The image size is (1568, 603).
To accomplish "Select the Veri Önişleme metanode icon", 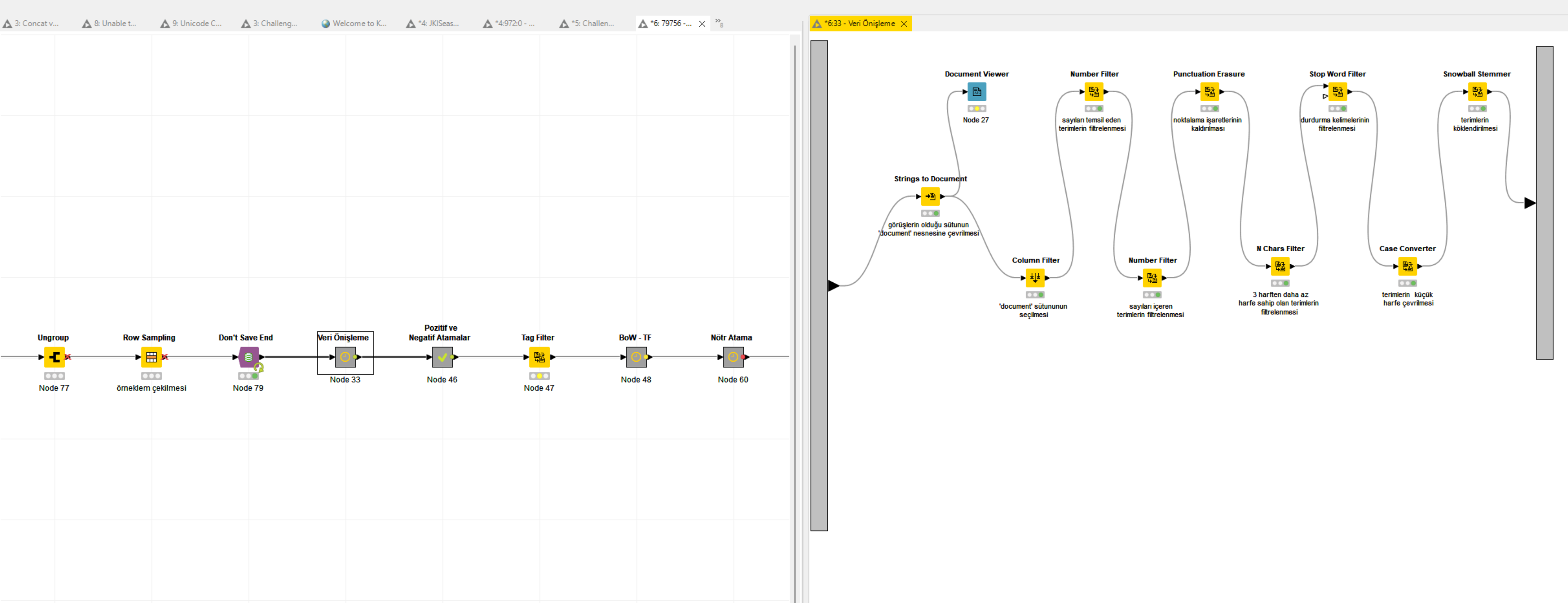I will tap(345, 357).
